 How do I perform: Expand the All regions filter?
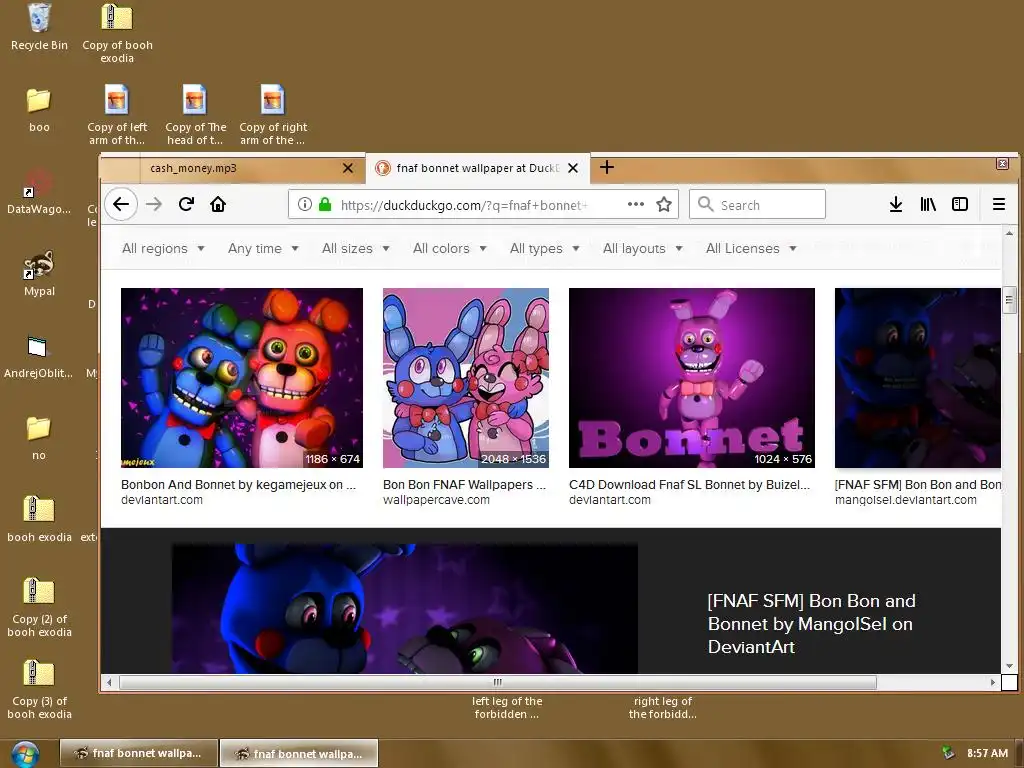[163, 248]
